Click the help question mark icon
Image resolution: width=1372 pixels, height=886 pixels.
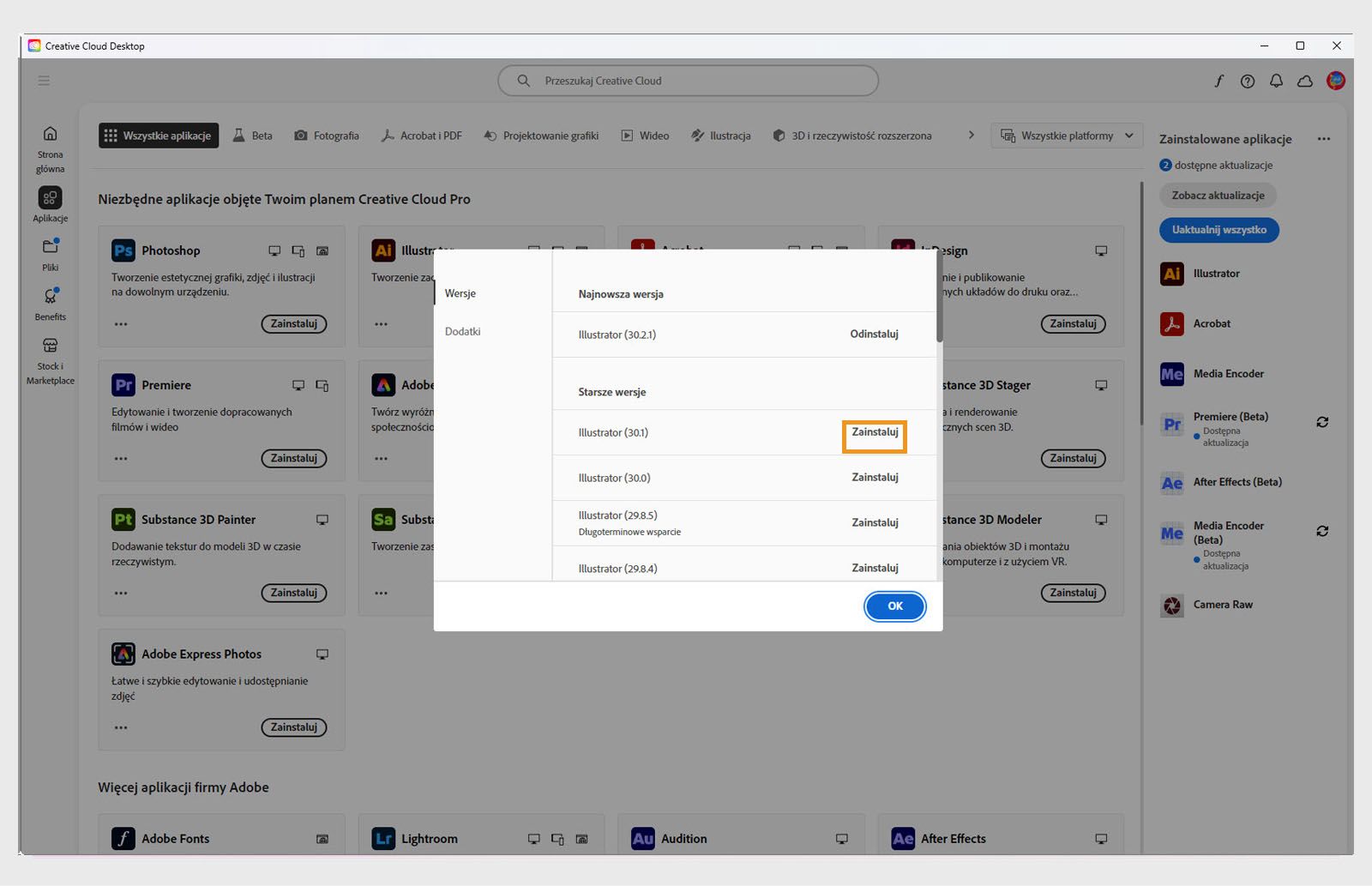click(x=1248, y=81)
